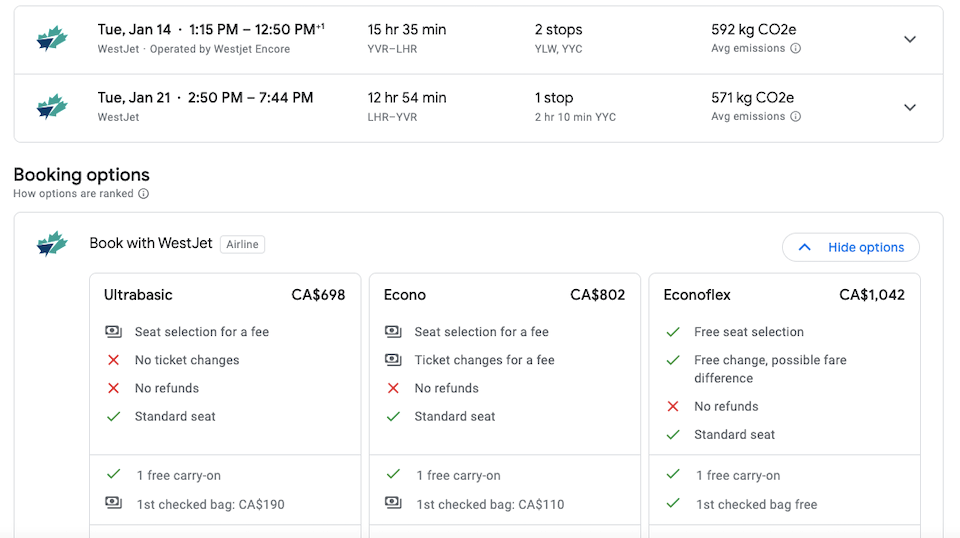960x538 pixels.
Task: Select the Econoflex fare card title
Action: click(697, 295)
